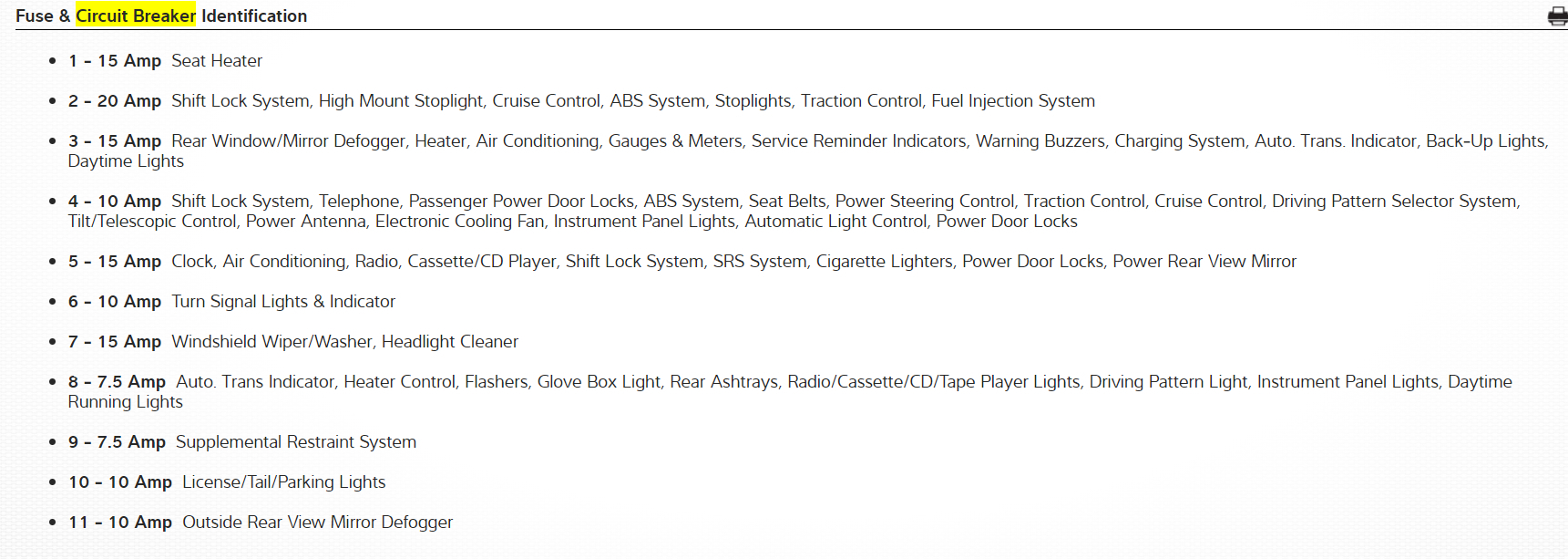Click the 8 - 7.5 Amp fuse label
This screenshot has width=1568, height=559.
coord(117,382)
